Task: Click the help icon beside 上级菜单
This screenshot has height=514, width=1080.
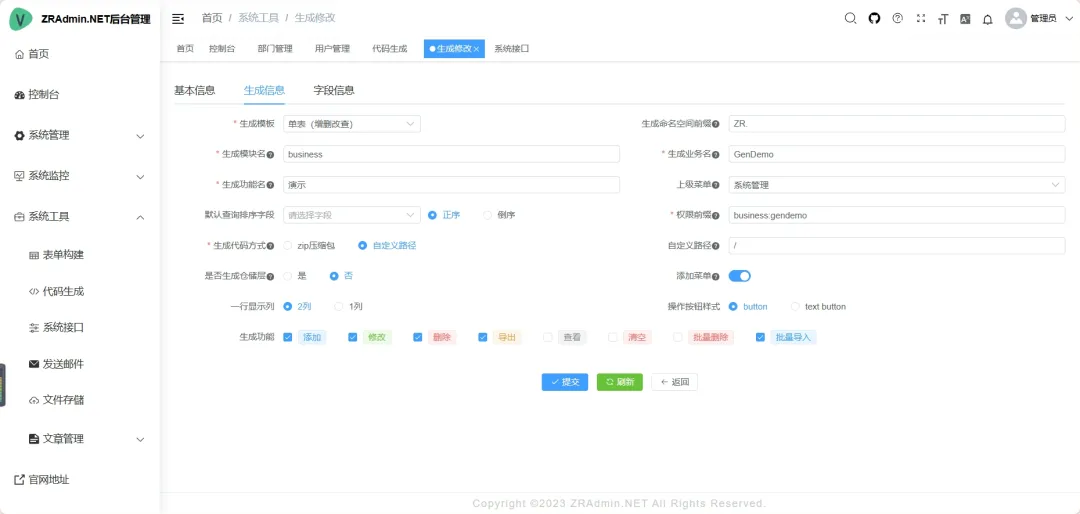Action: coord(716,185)
